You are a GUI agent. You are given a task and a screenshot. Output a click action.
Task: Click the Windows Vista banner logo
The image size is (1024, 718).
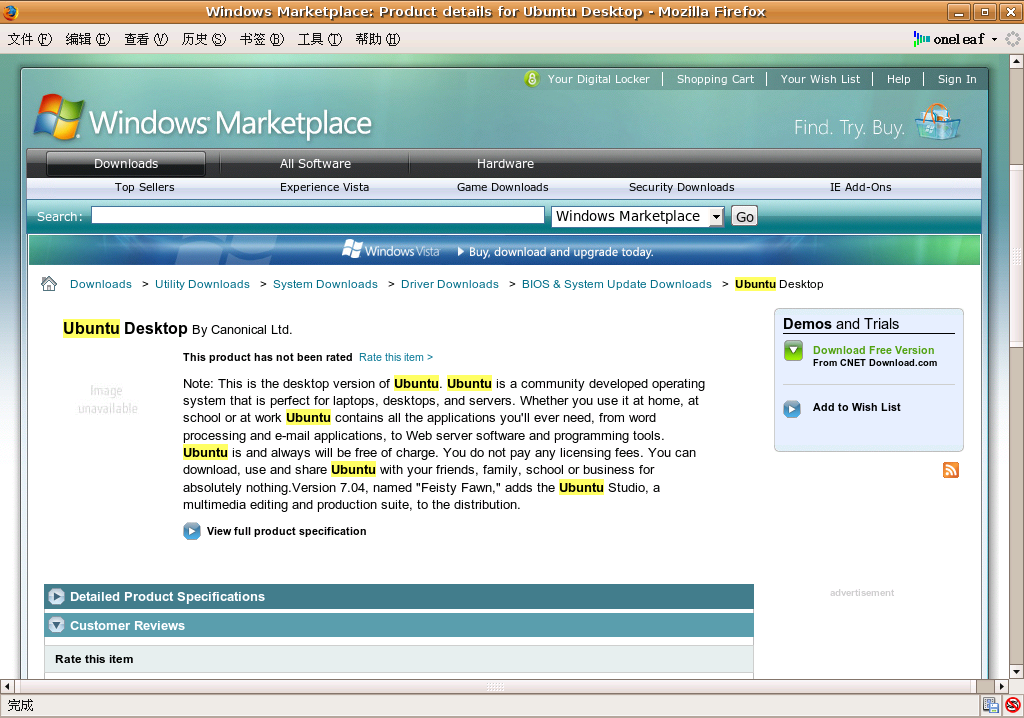coord(391,250)
